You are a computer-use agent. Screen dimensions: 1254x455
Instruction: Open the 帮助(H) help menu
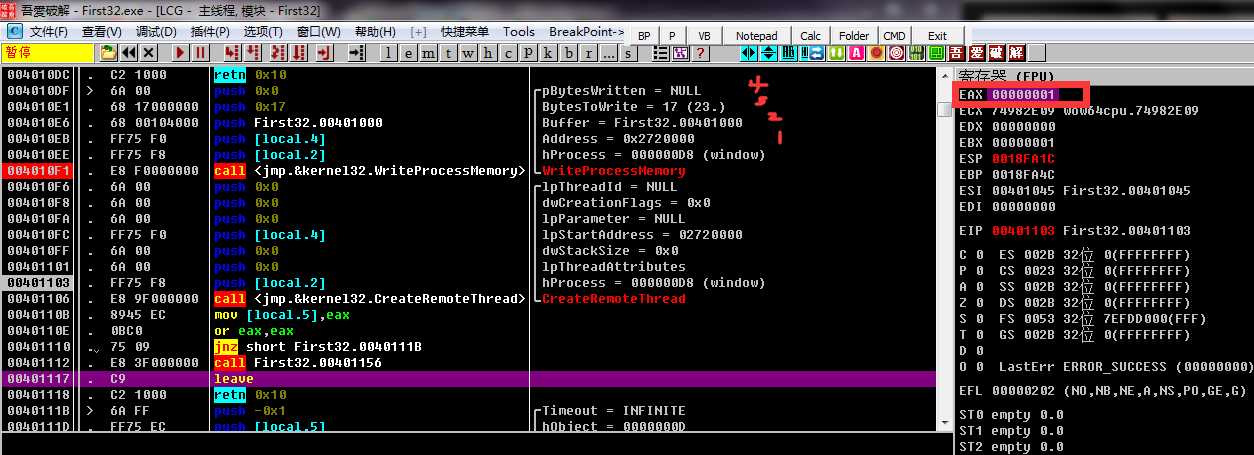pyautogui.click(x=375, y=32)
